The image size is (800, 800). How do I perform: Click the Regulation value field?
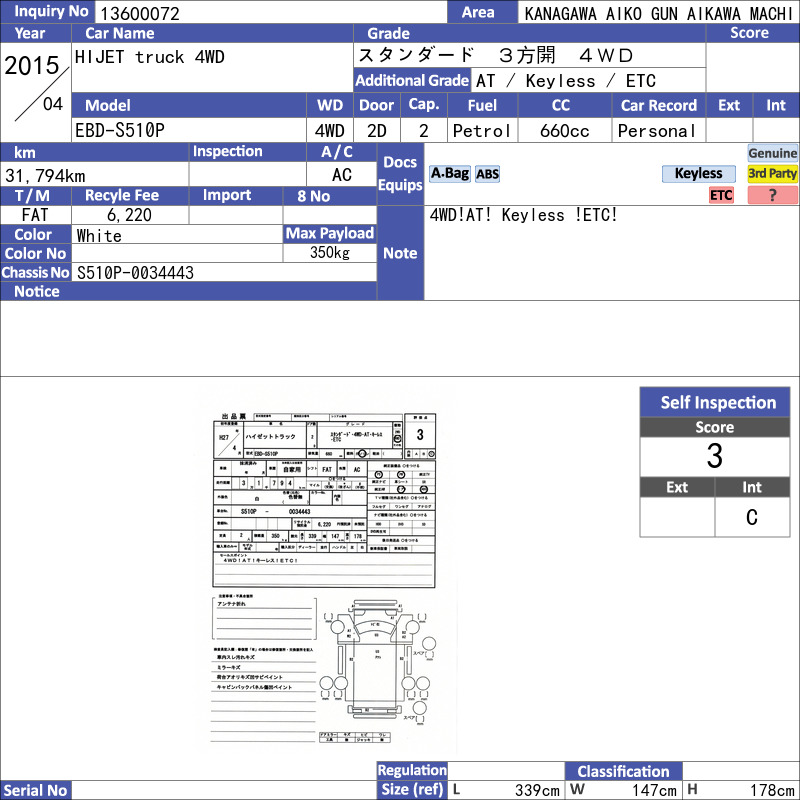(x=506, y=771)
